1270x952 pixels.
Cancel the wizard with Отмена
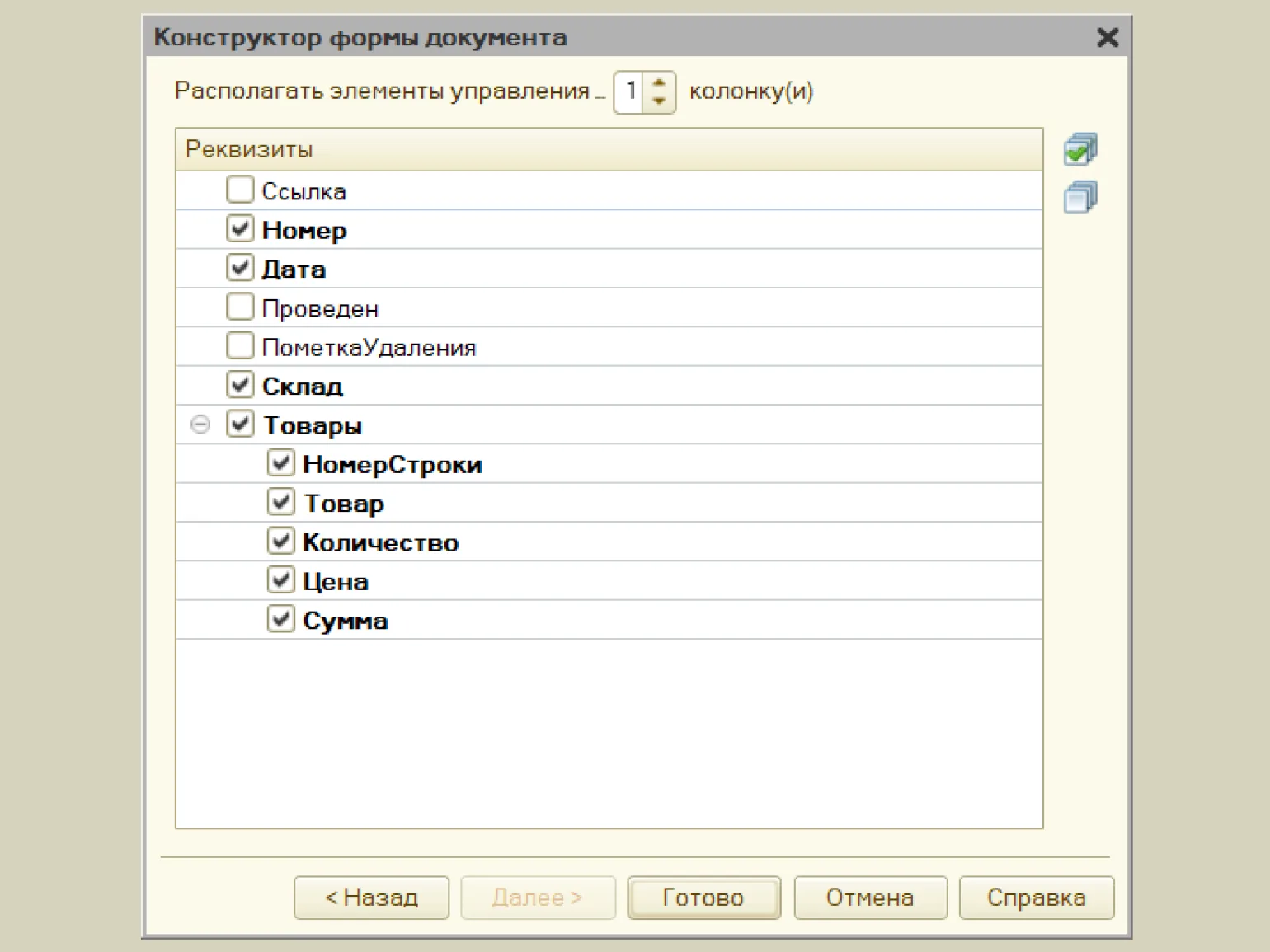(870, 898)
